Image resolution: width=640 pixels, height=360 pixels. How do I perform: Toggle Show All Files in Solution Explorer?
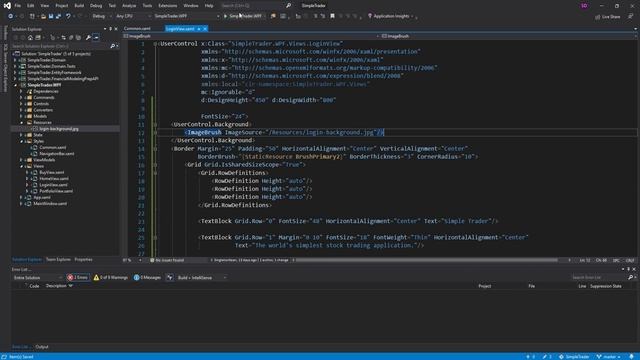pyautogui.click(x=78, y=38)
